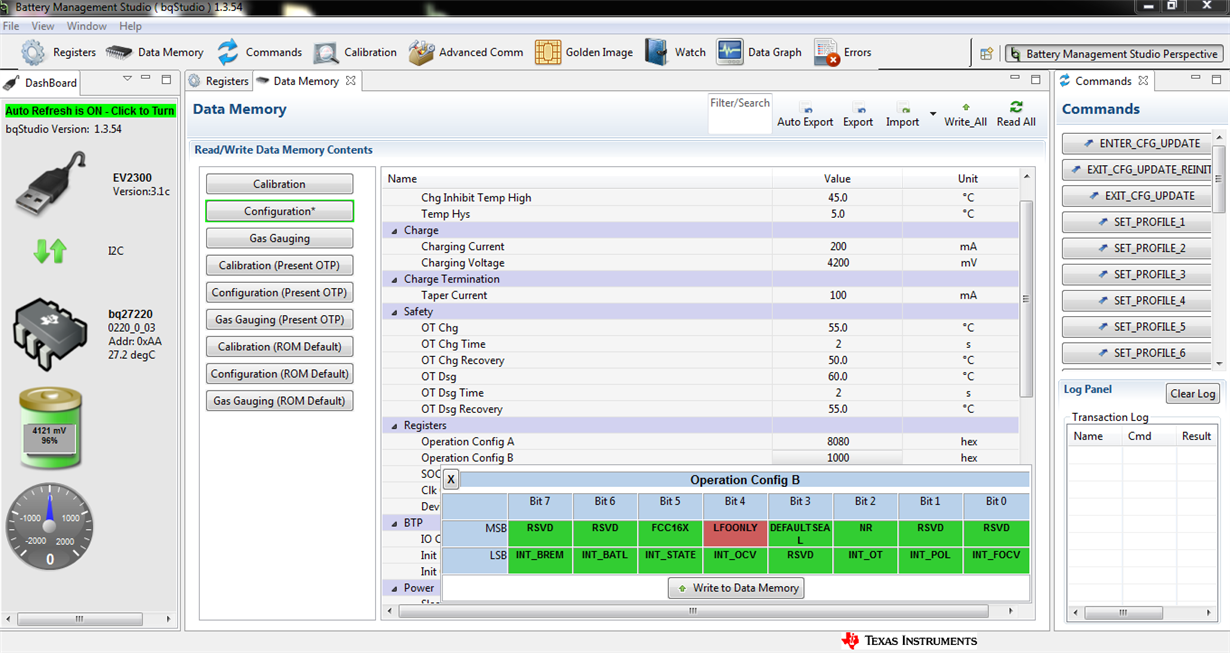
Task: Click the current meter dial gauge
Action: point(50,528)
